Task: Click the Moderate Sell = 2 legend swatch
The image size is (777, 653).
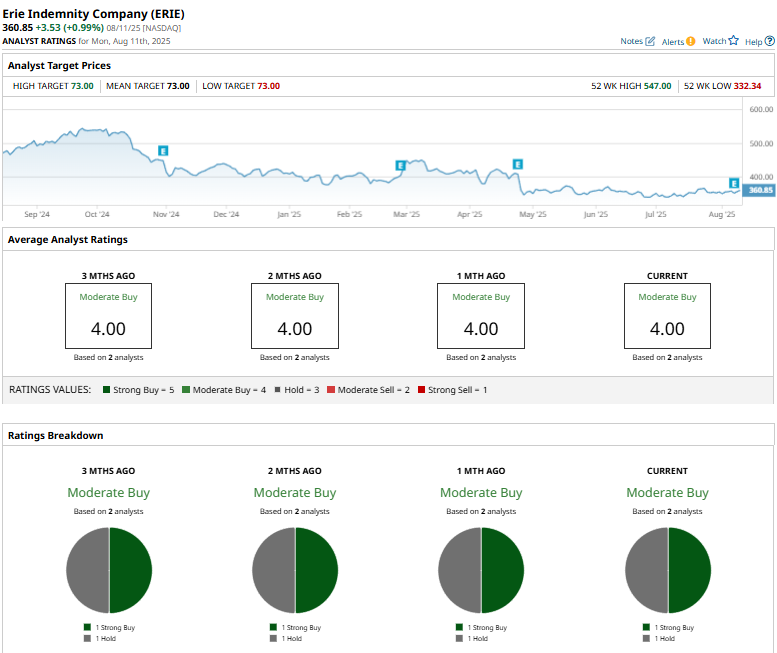Action: (x=331, y=389)
